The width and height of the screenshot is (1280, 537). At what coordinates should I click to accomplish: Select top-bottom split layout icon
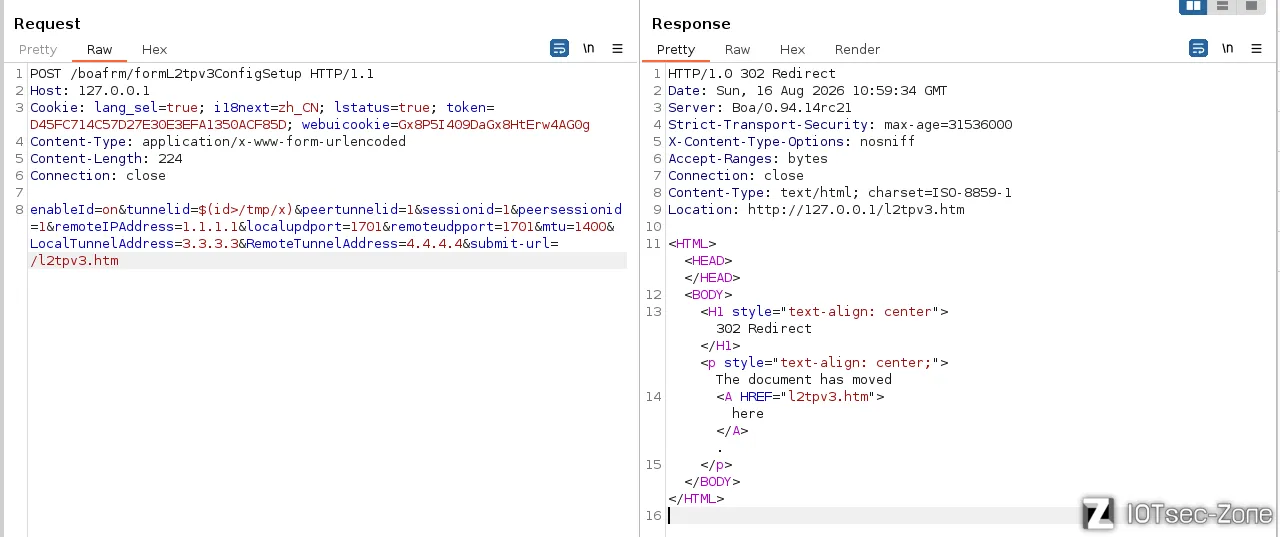pos(1222,6)
